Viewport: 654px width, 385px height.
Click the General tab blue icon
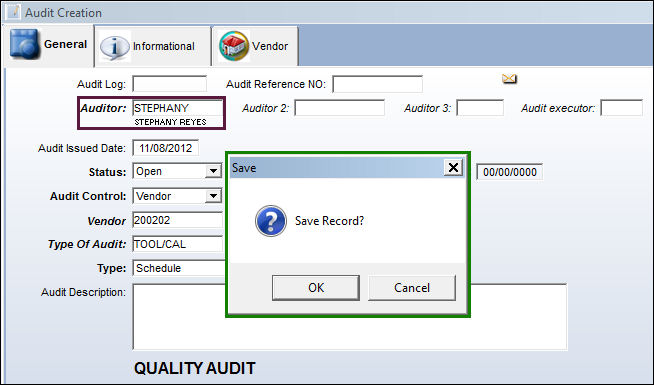tap(25, 44)
